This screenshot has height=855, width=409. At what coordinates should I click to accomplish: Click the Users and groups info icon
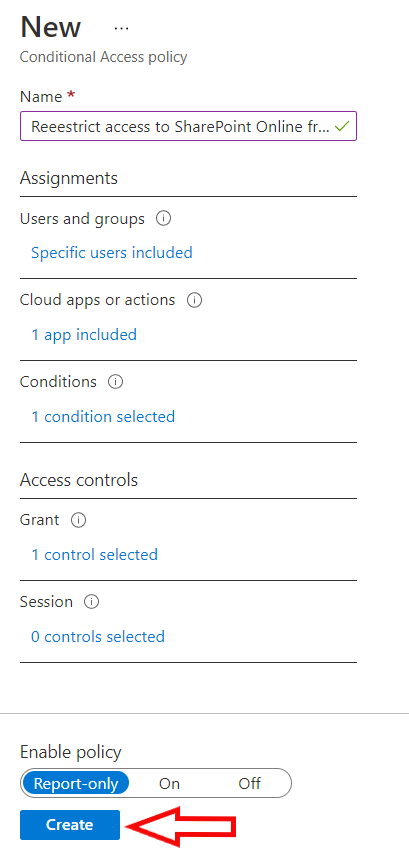[163, 219]
